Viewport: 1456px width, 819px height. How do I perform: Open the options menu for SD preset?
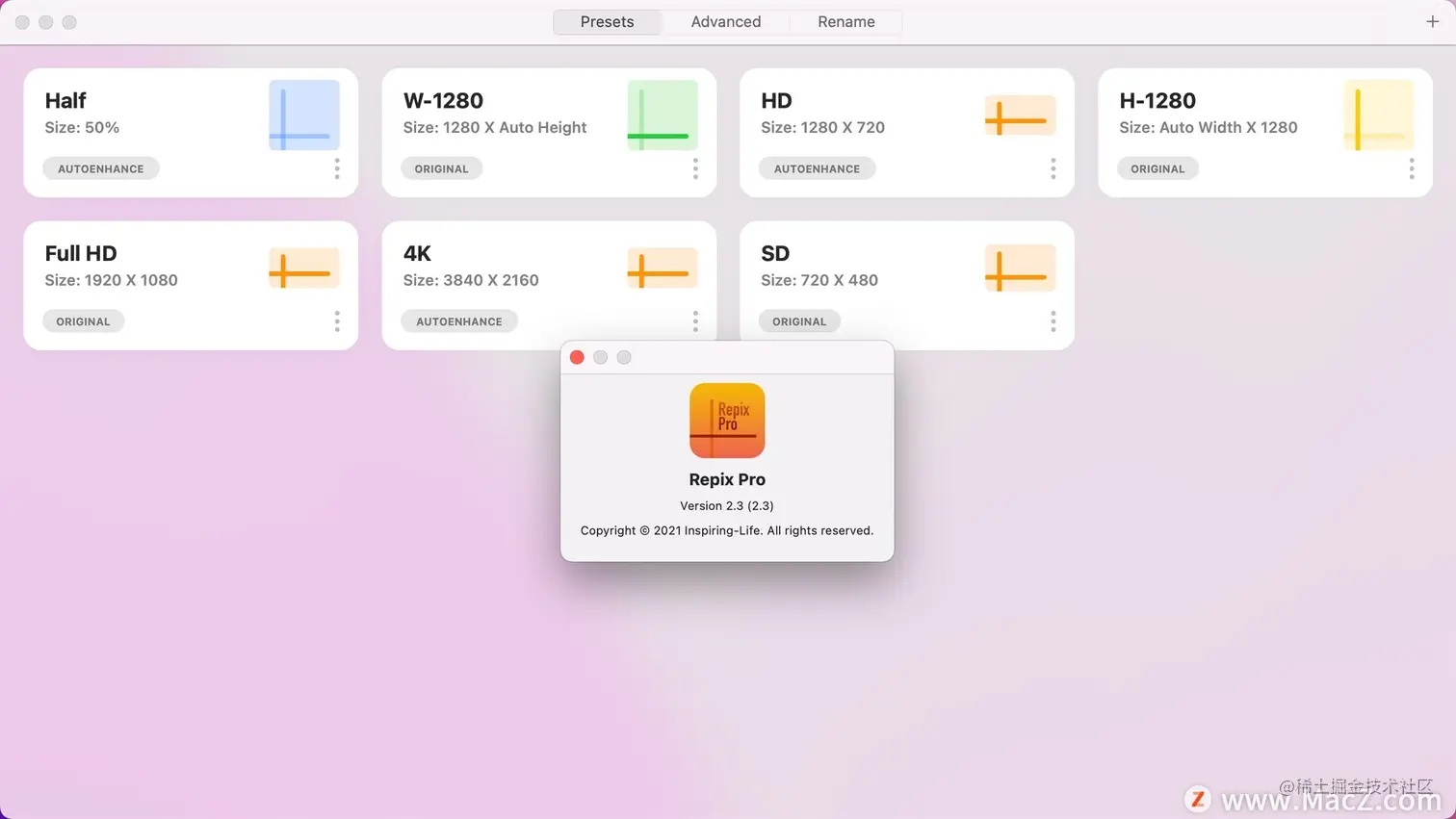coord(1053,321)
